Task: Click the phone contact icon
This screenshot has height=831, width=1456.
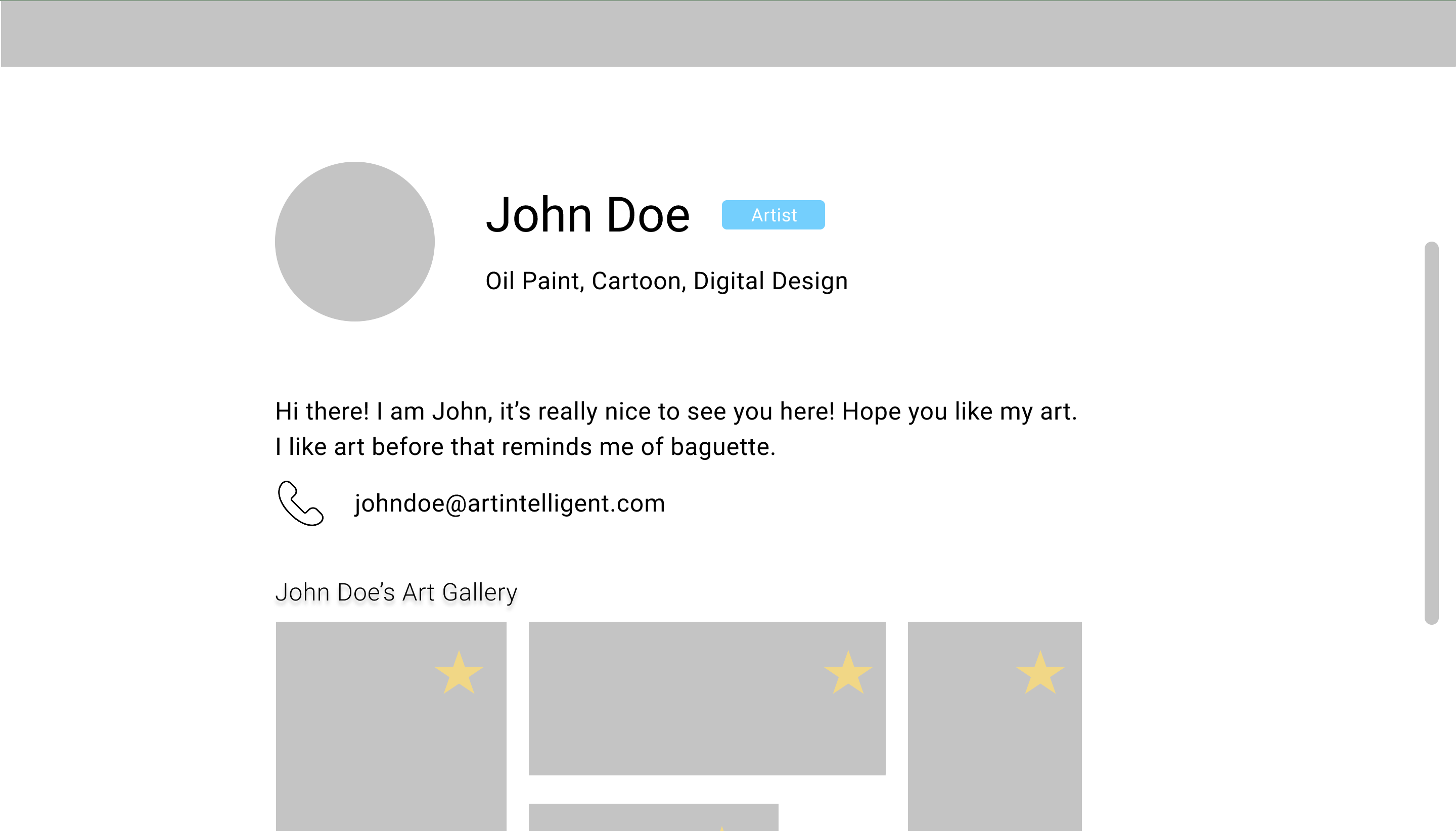Action: coord(301,503)
